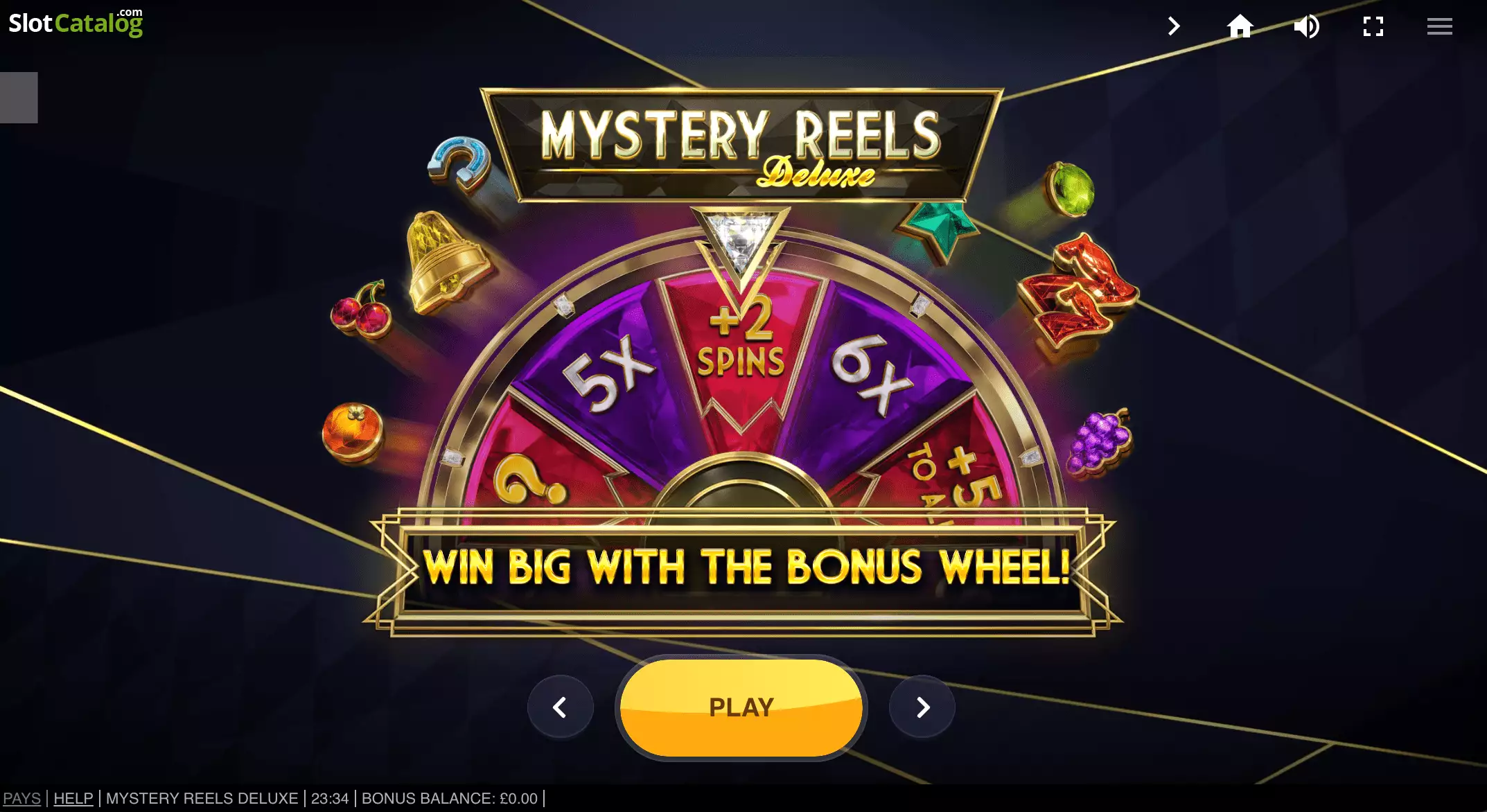The image size is (1487, 812).
Task: Click the cherries symbol
Action: click(x=362, y=310)
